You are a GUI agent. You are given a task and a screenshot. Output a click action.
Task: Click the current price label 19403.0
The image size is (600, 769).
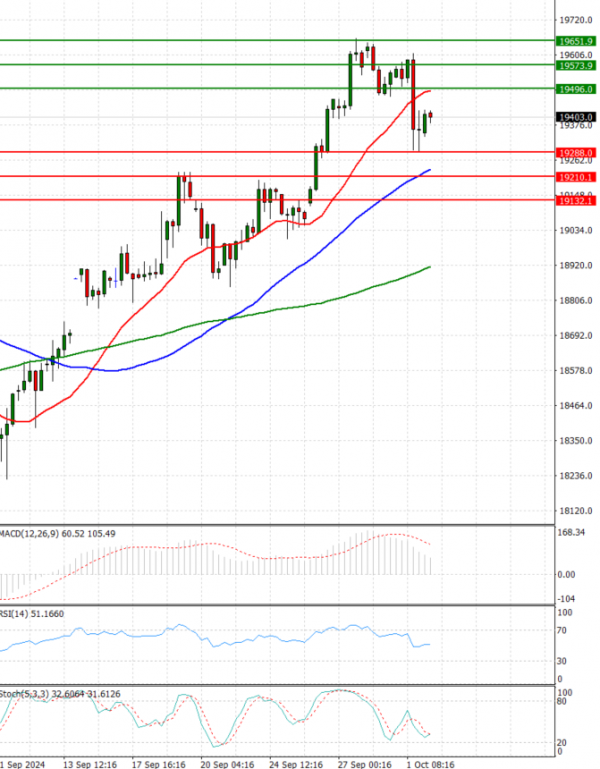coord(575,117)
